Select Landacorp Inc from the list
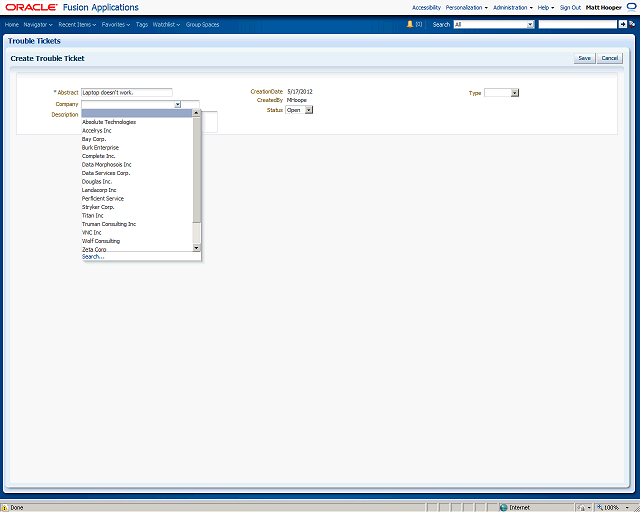The height and width of the screenshot is (512, 640). tap(137, 190)
